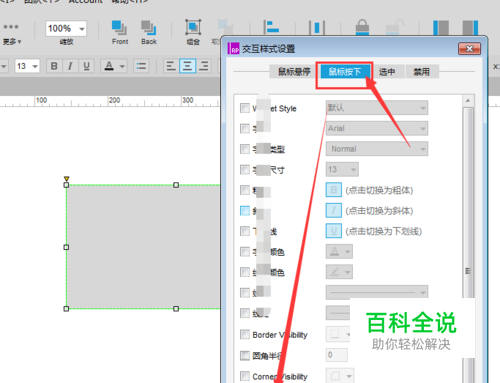Open the dialog's line color pencil picker

(339, 272)
